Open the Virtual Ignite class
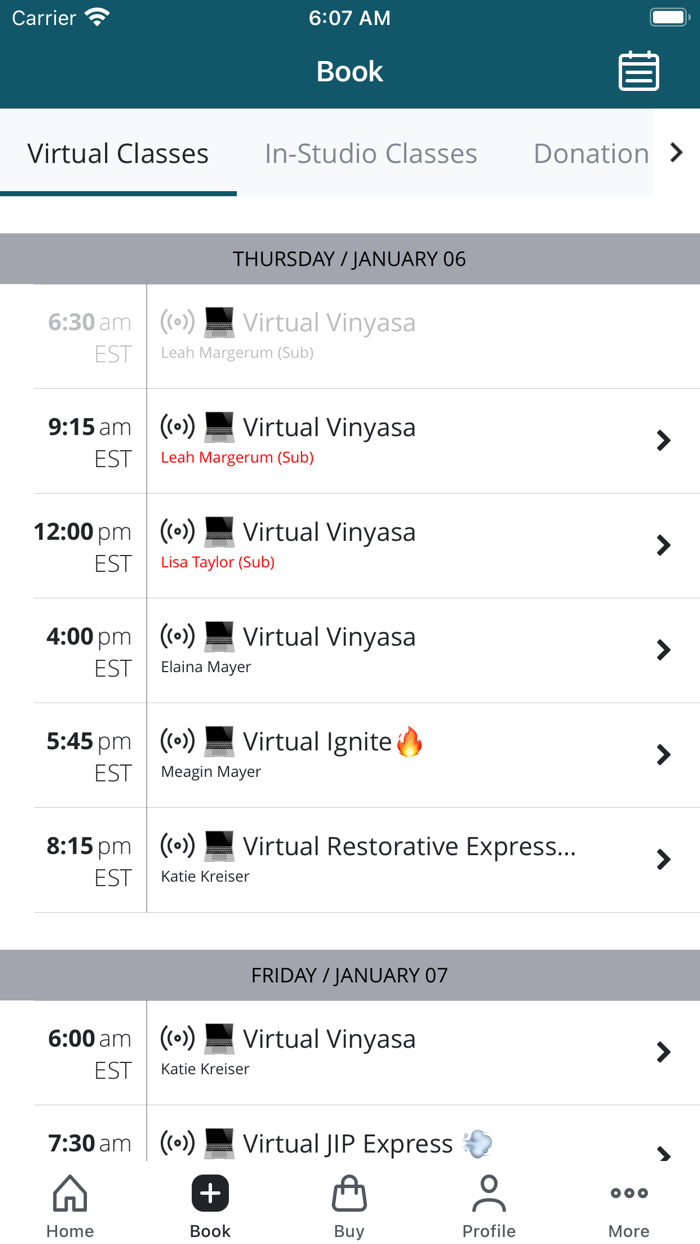This screenshot has height=1244, width=700. [x=317, y=742]
